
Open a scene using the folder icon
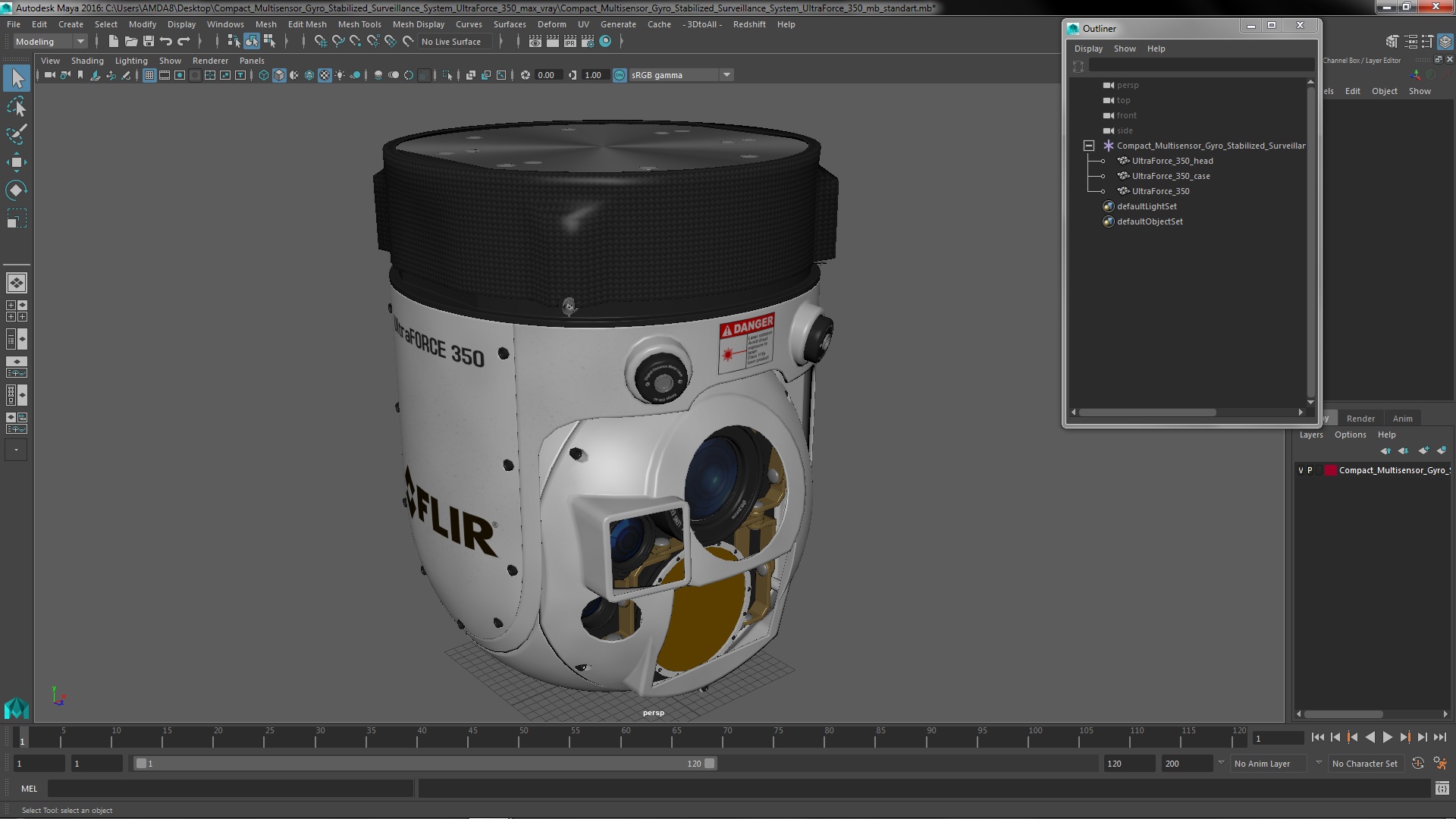[131, 42]
